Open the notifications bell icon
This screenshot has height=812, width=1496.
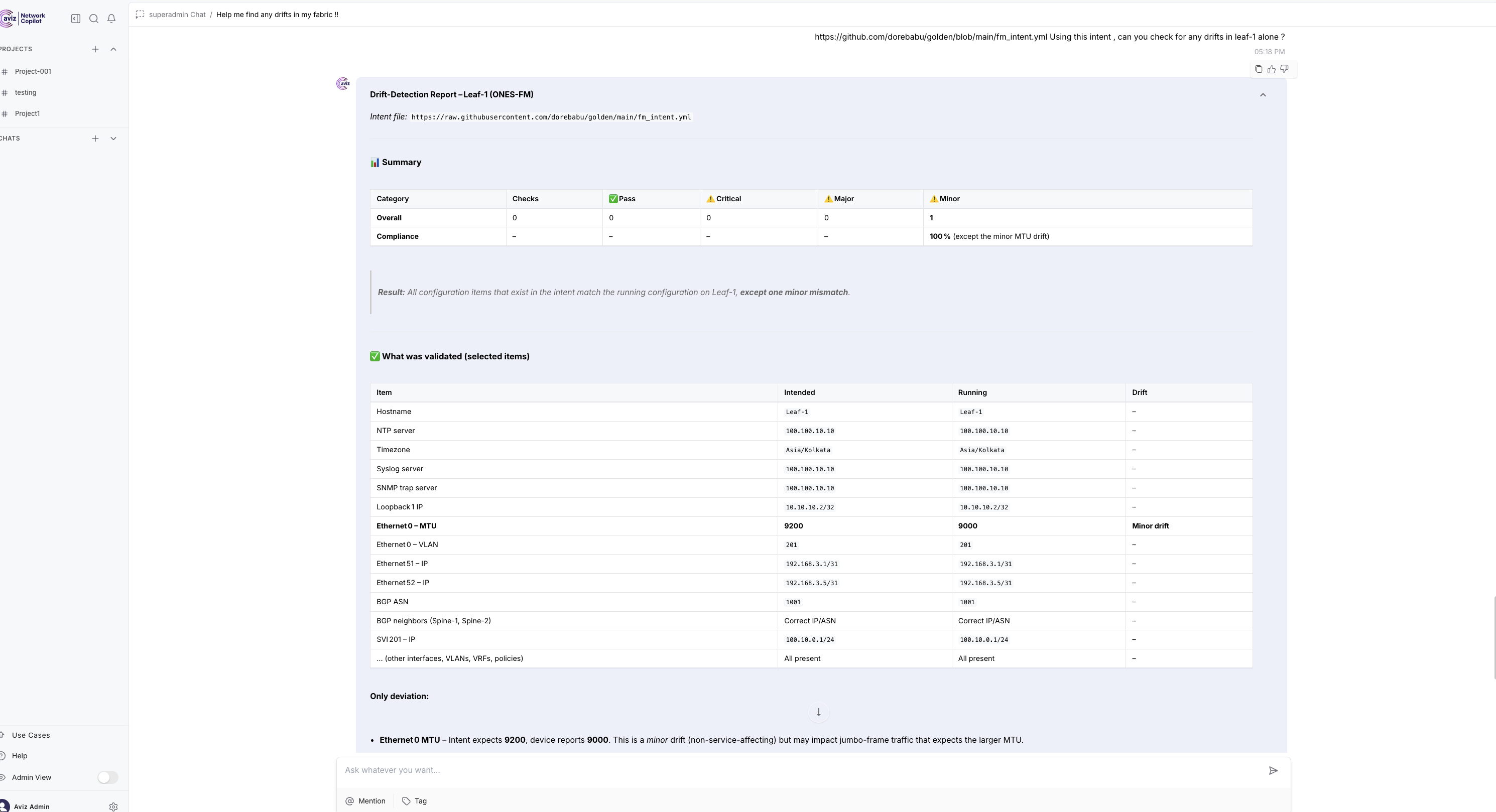(x=111, y=19)
